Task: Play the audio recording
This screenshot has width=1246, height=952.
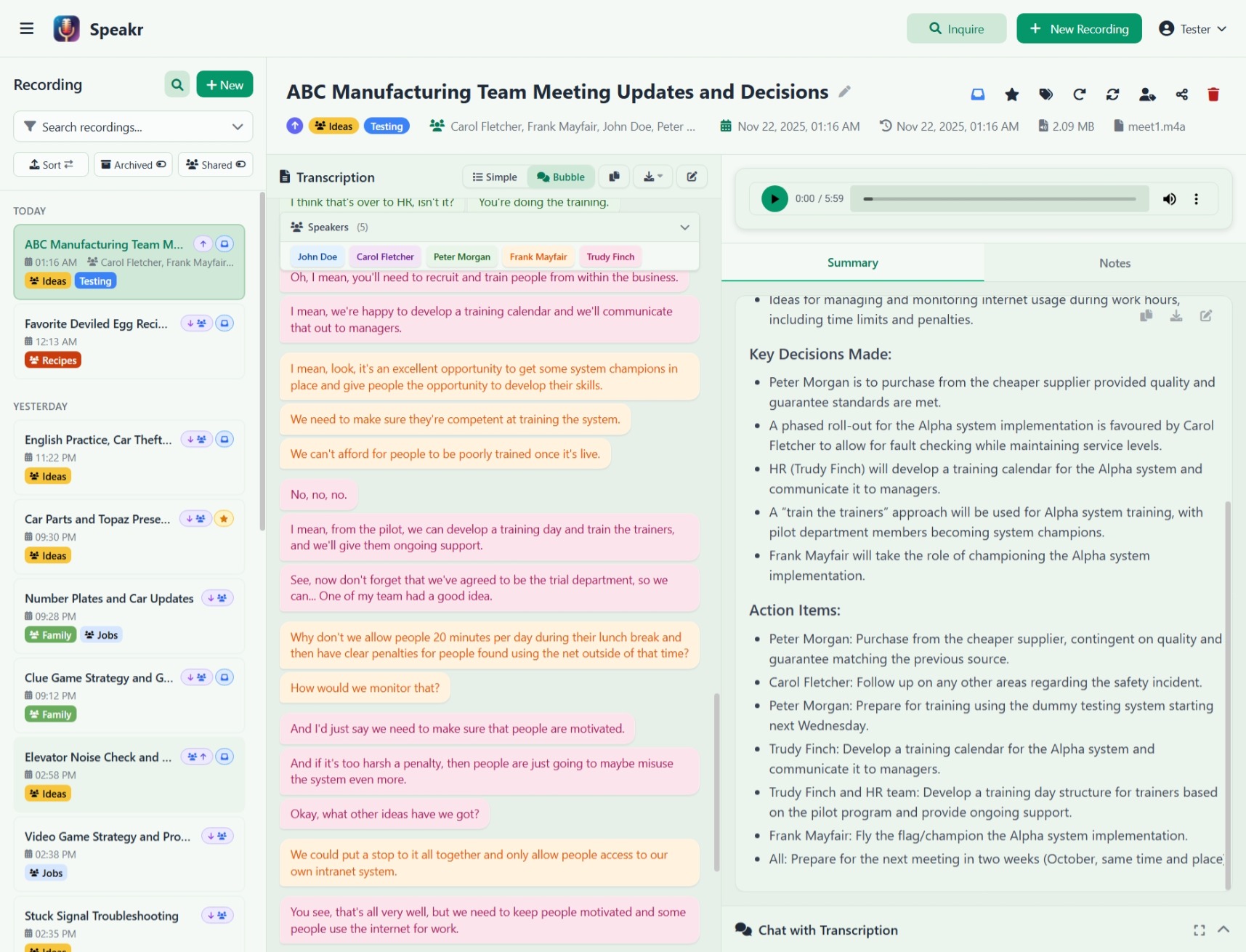Action: pyautogui.click(x=774, y=198)
